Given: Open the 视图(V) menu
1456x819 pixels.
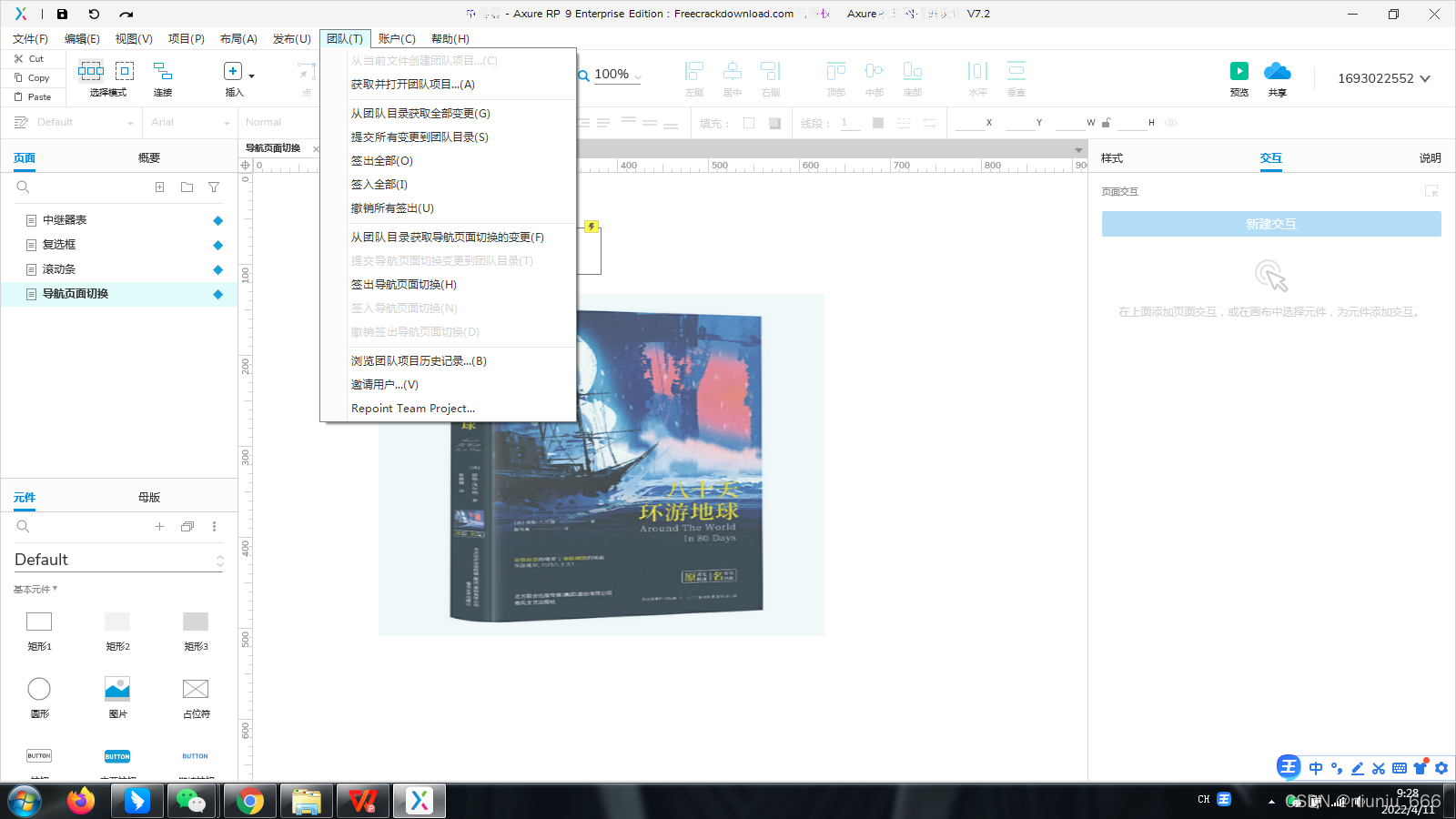Looking at the screenshot, I should [134, 38].
